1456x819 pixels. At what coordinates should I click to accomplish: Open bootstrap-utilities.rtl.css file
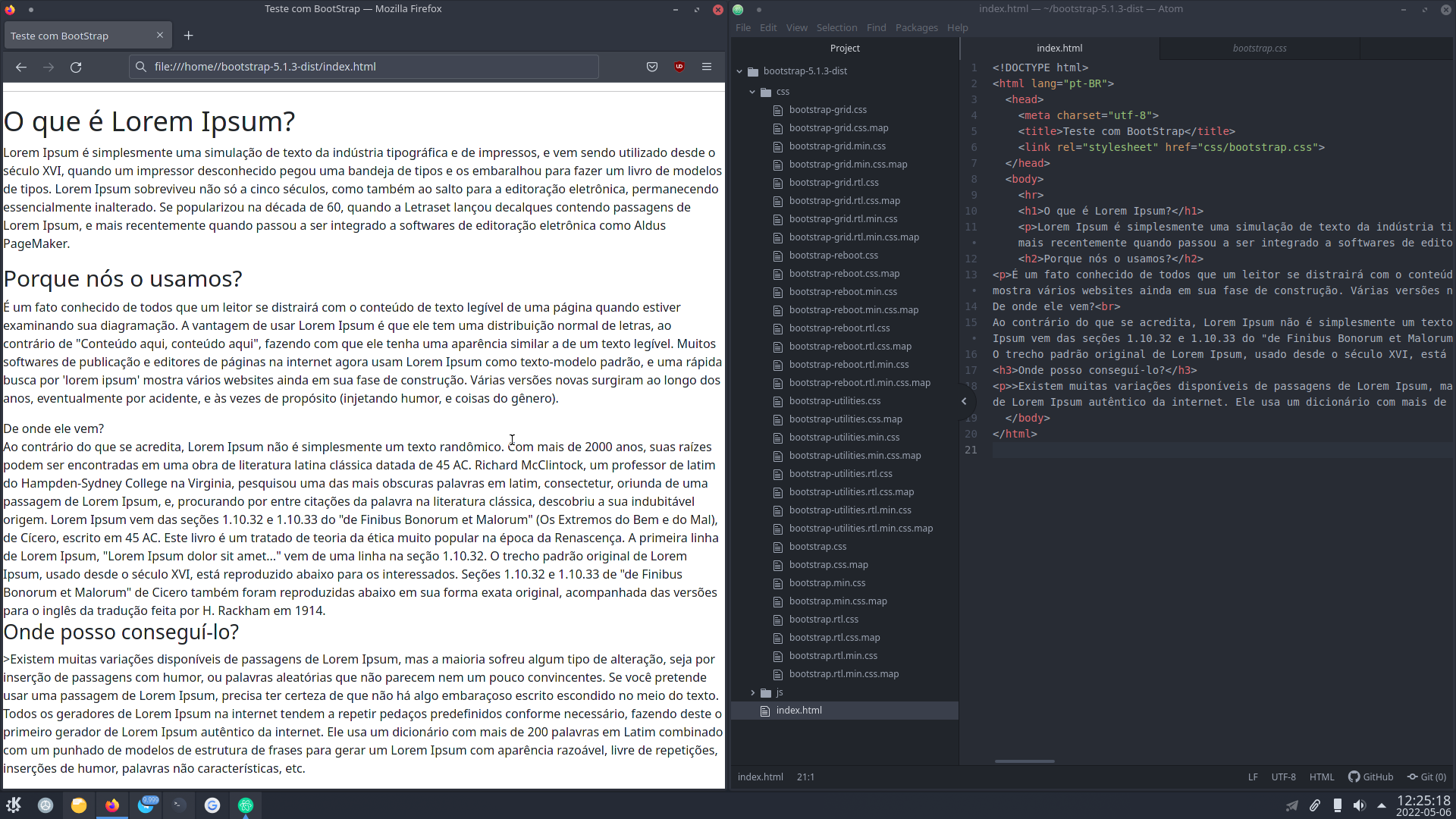[x=840, y=474]
